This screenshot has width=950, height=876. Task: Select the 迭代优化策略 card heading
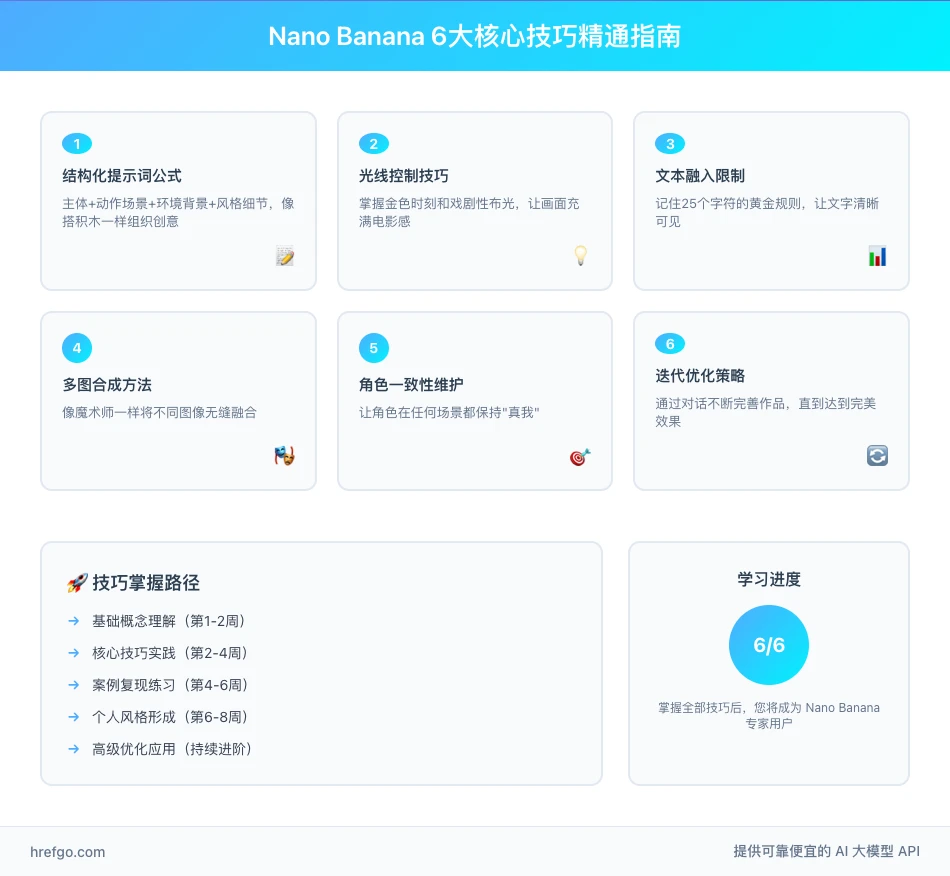[x=700, y=376]
